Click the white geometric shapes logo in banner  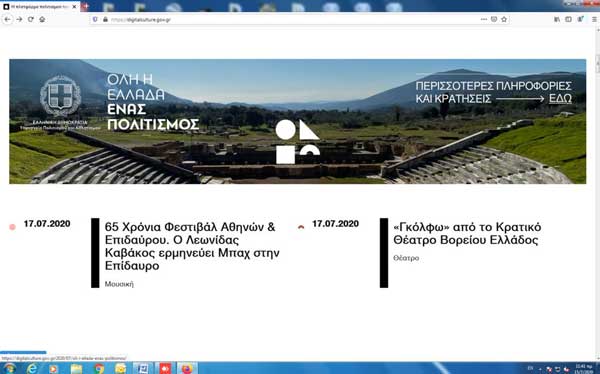click(298, 141)
